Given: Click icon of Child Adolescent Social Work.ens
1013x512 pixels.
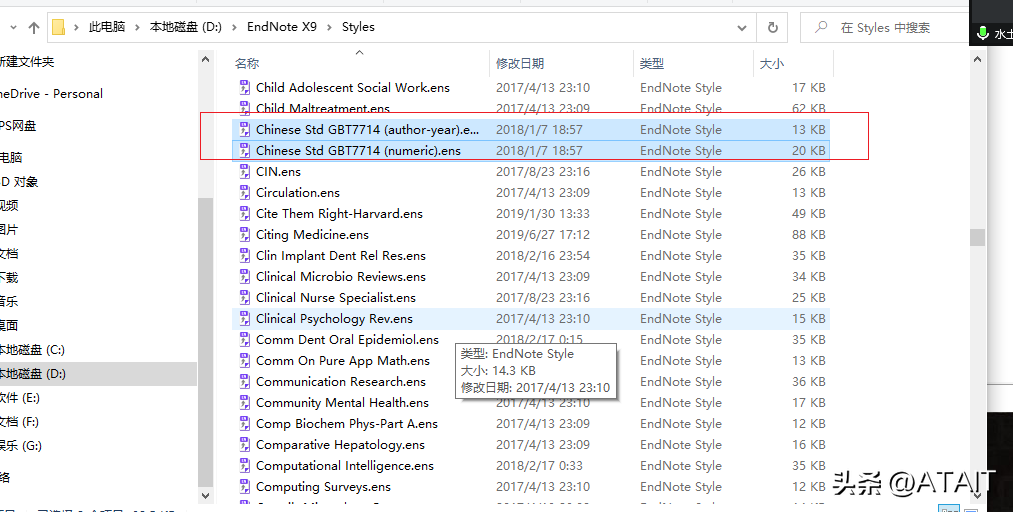Looking at the screenshot, I should coord(244,87).
